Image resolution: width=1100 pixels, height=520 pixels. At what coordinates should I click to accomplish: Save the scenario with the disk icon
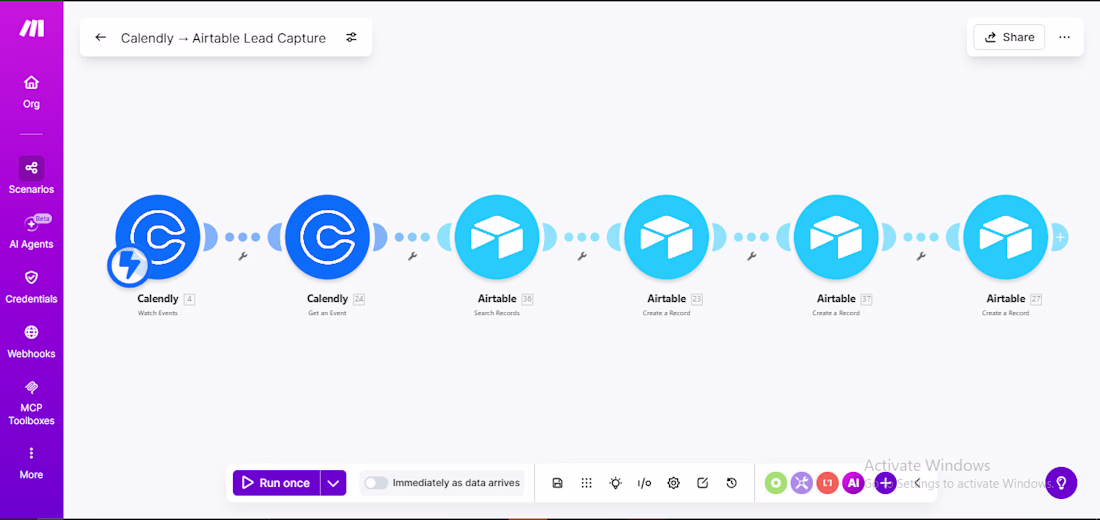[x=558, y=483]
